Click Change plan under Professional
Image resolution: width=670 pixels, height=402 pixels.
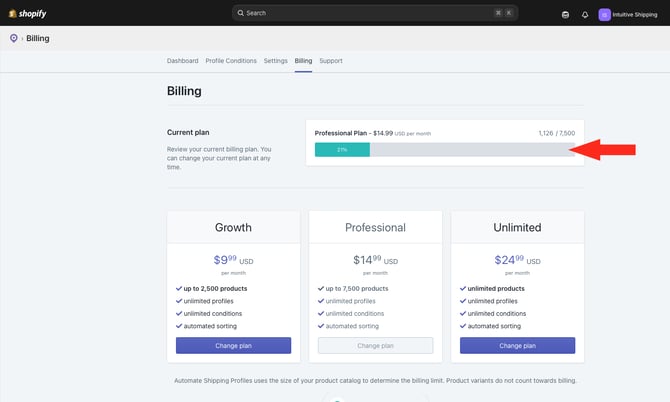coord(375,345)
